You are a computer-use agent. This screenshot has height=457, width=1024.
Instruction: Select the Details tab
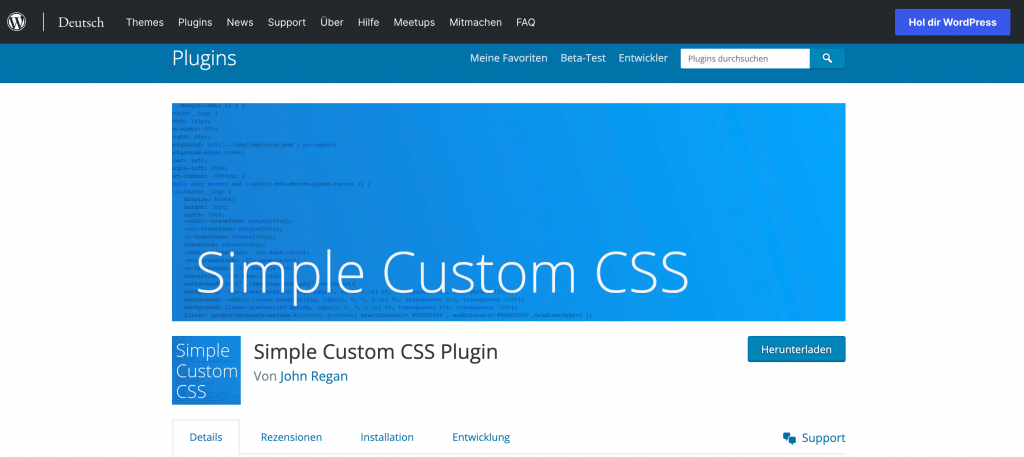click(206, 437)
